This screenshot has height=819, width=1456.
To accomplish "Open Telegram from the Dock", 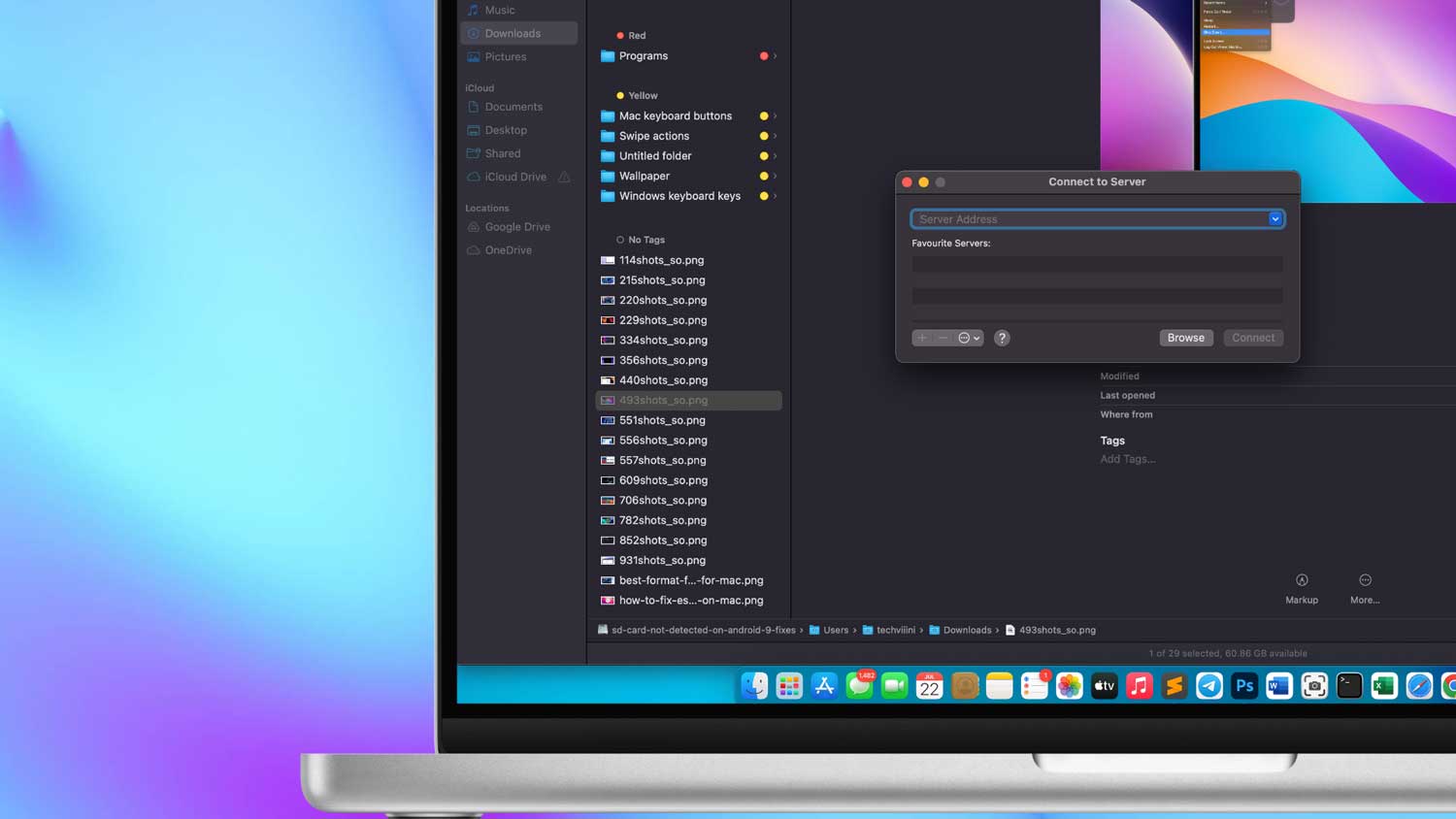I will 1208,686.
